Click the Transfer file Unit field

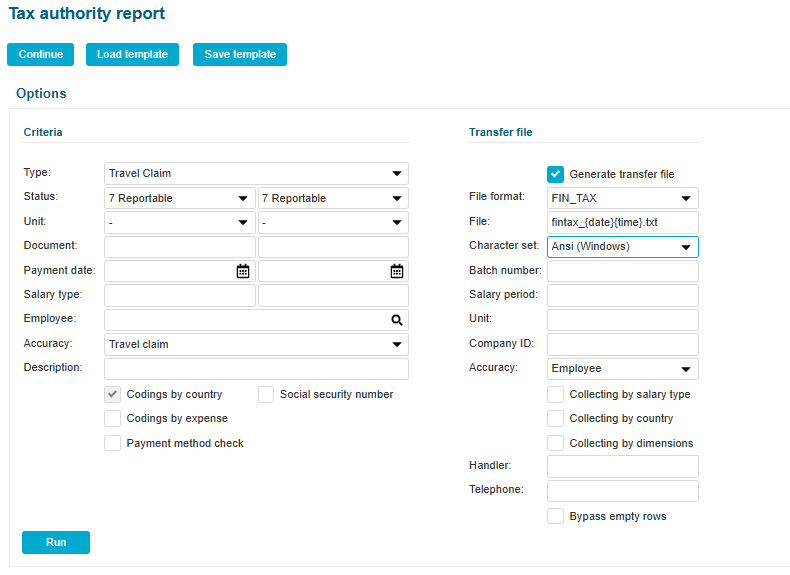(x=623, y=320)
